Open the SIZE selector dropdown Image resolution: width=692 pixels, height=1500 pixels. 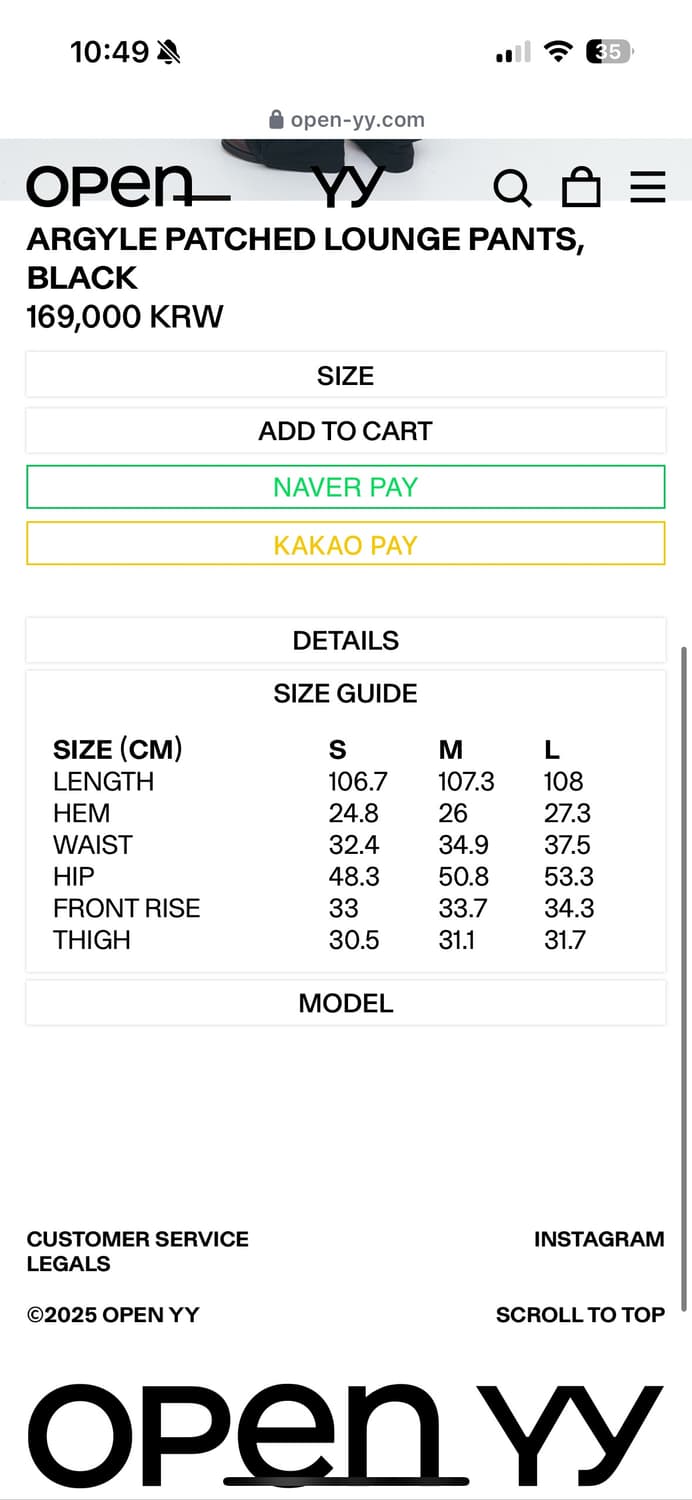[345, 376]
